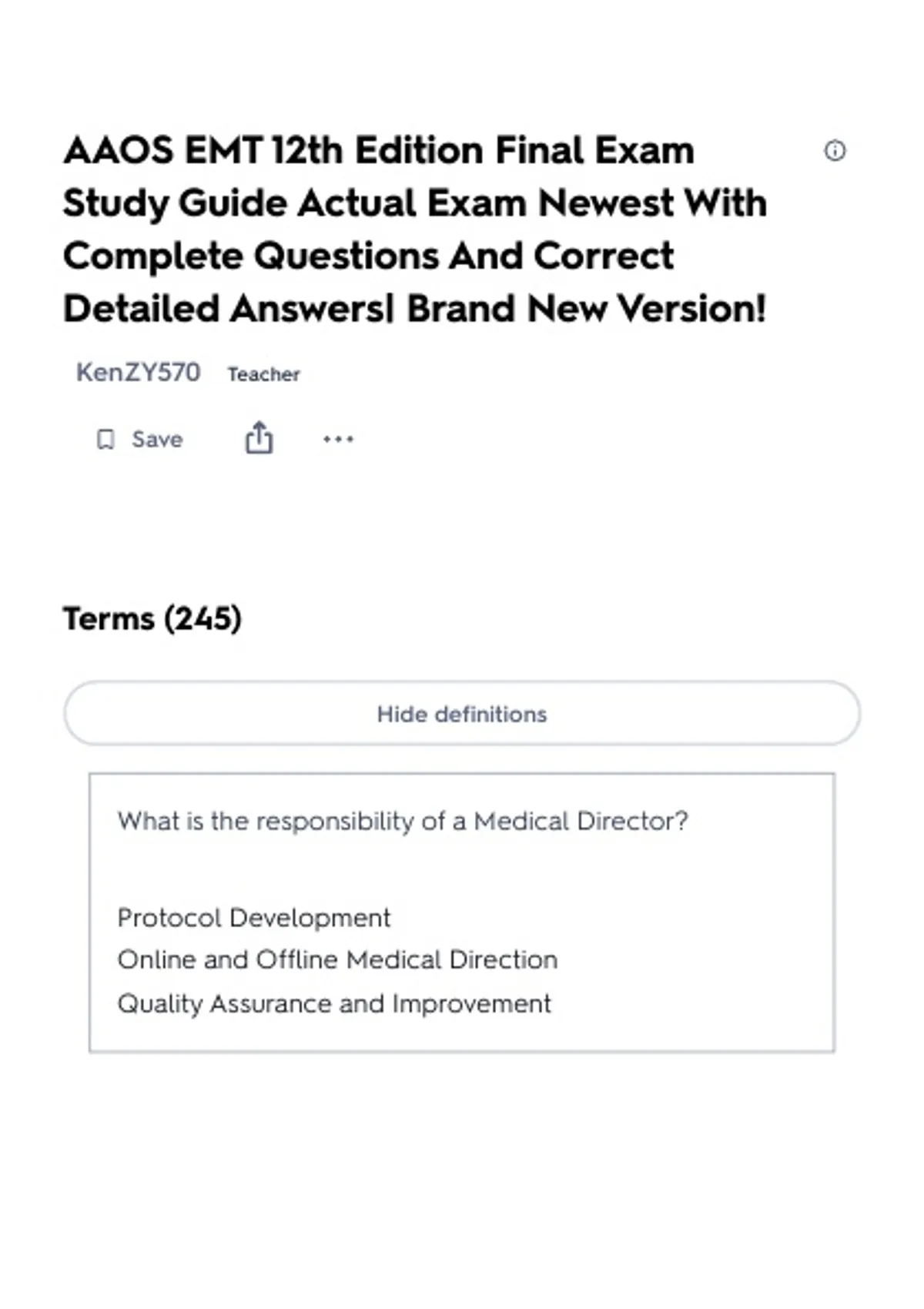Click the Terms (245) heading
The image size is (924, 1309).
pos(152,618)
